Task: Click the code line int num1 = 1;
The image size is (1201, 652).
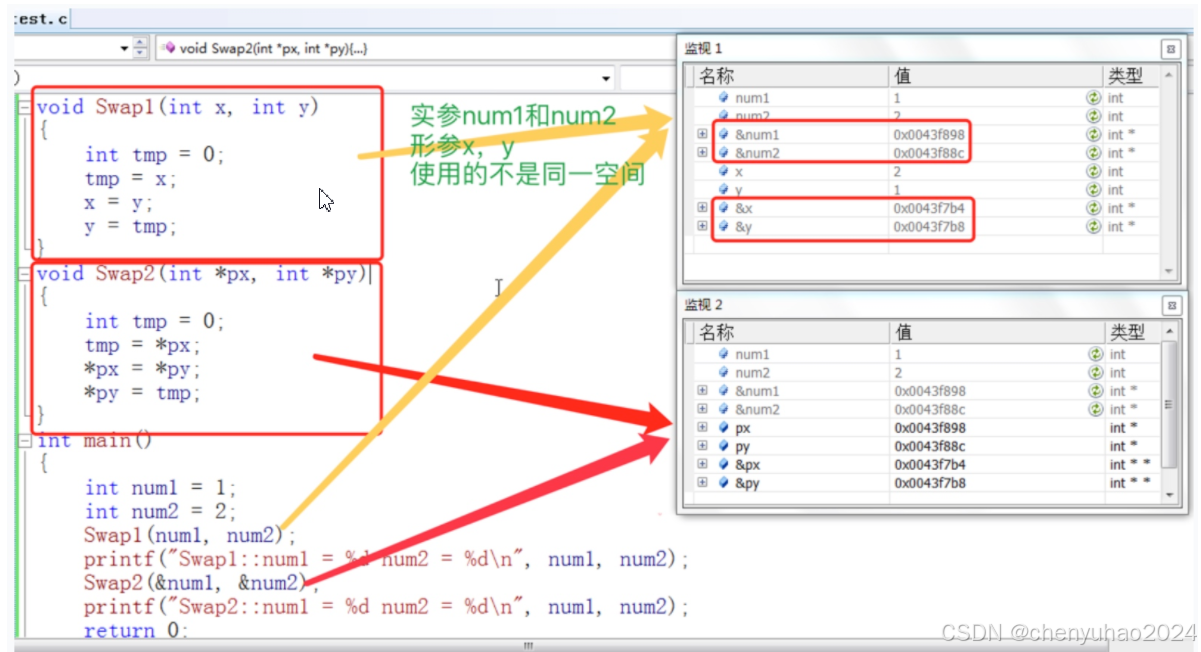Action: [x=160, y=488]
